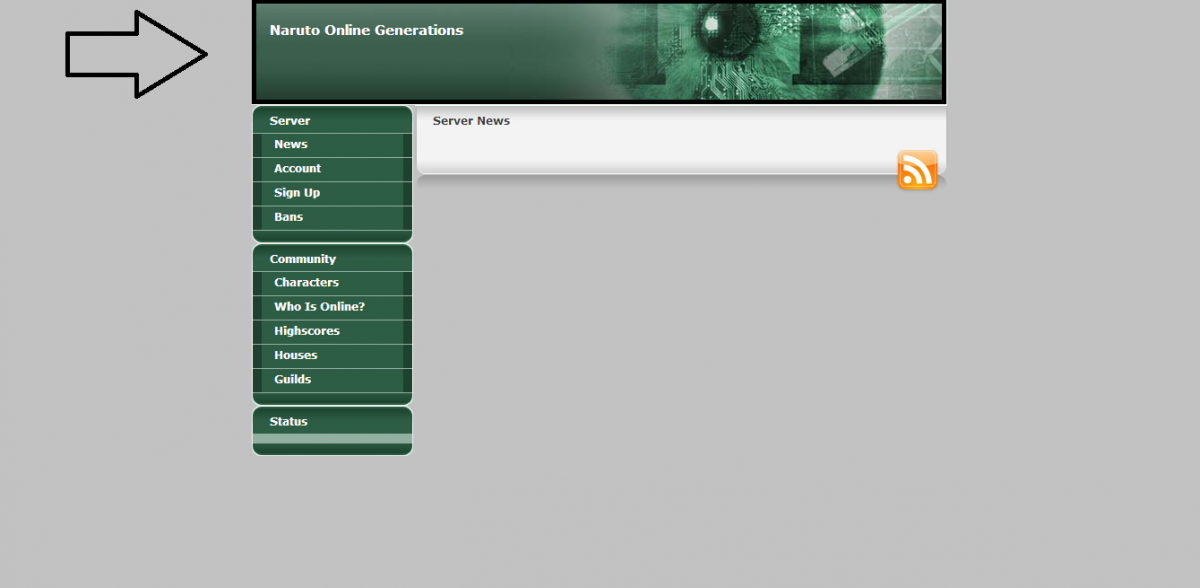Screen dimensions: 1200x588
Task: Click the Server News heading
Action: 471,121
